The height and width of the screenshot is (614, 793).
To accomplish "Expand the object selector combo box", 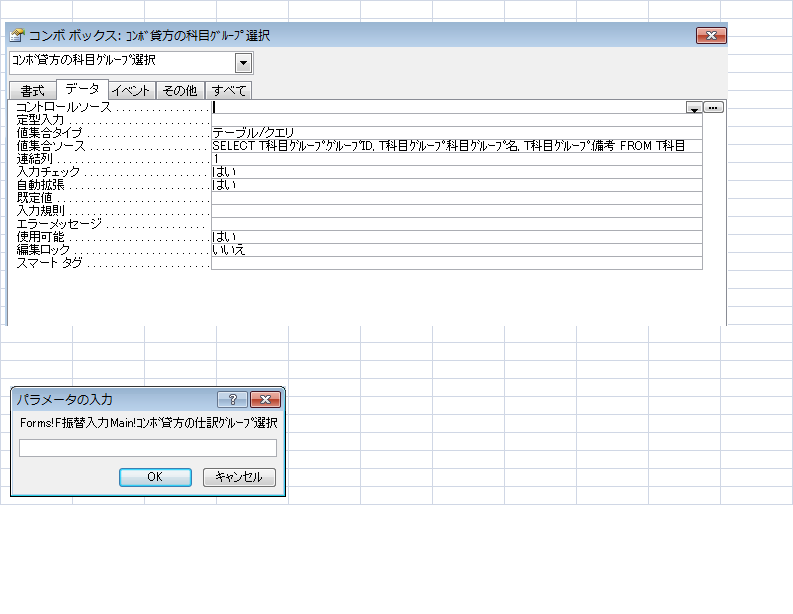I will 243,63.
